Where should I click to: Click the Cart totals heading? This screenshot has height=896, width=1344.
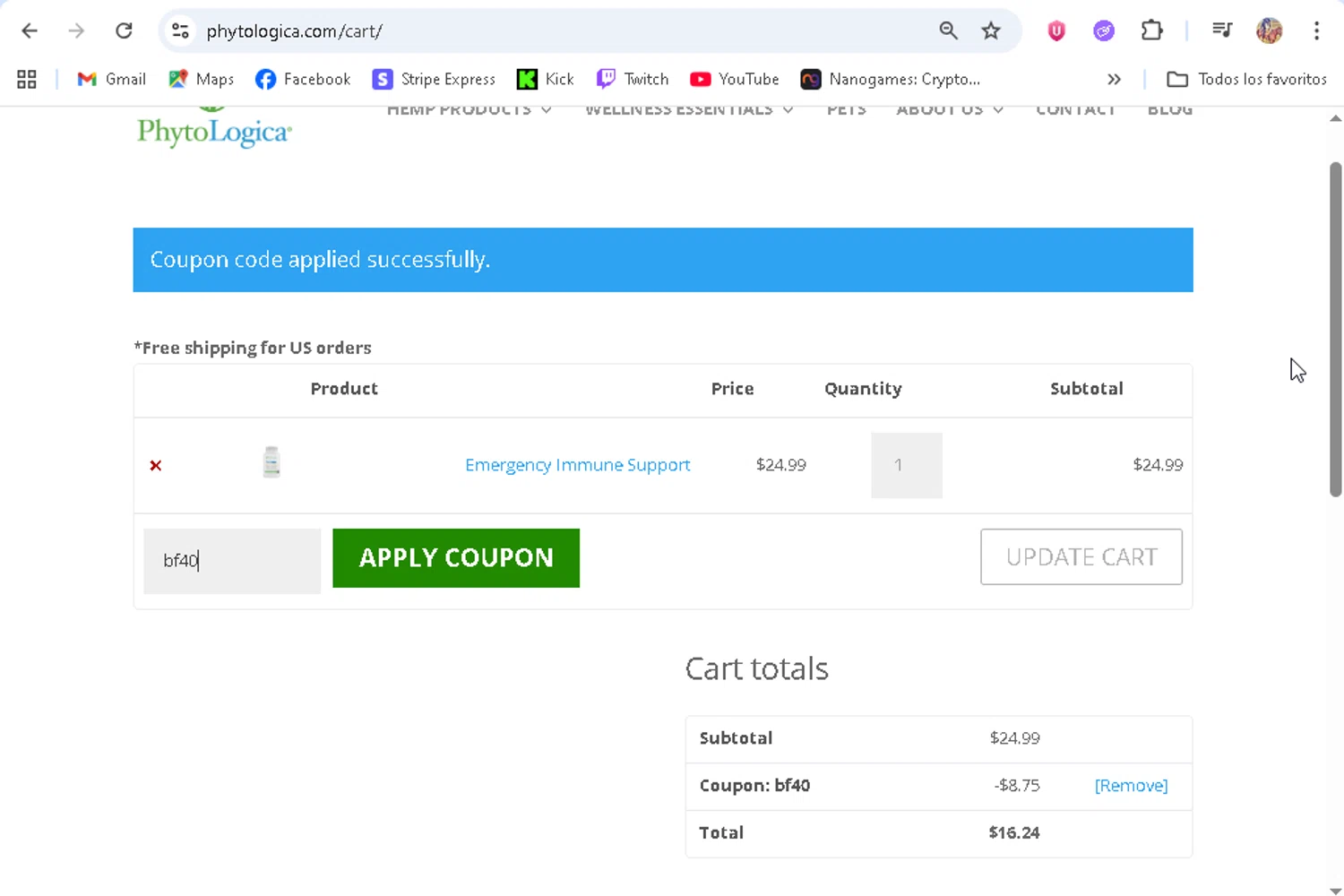pos(756,668)
